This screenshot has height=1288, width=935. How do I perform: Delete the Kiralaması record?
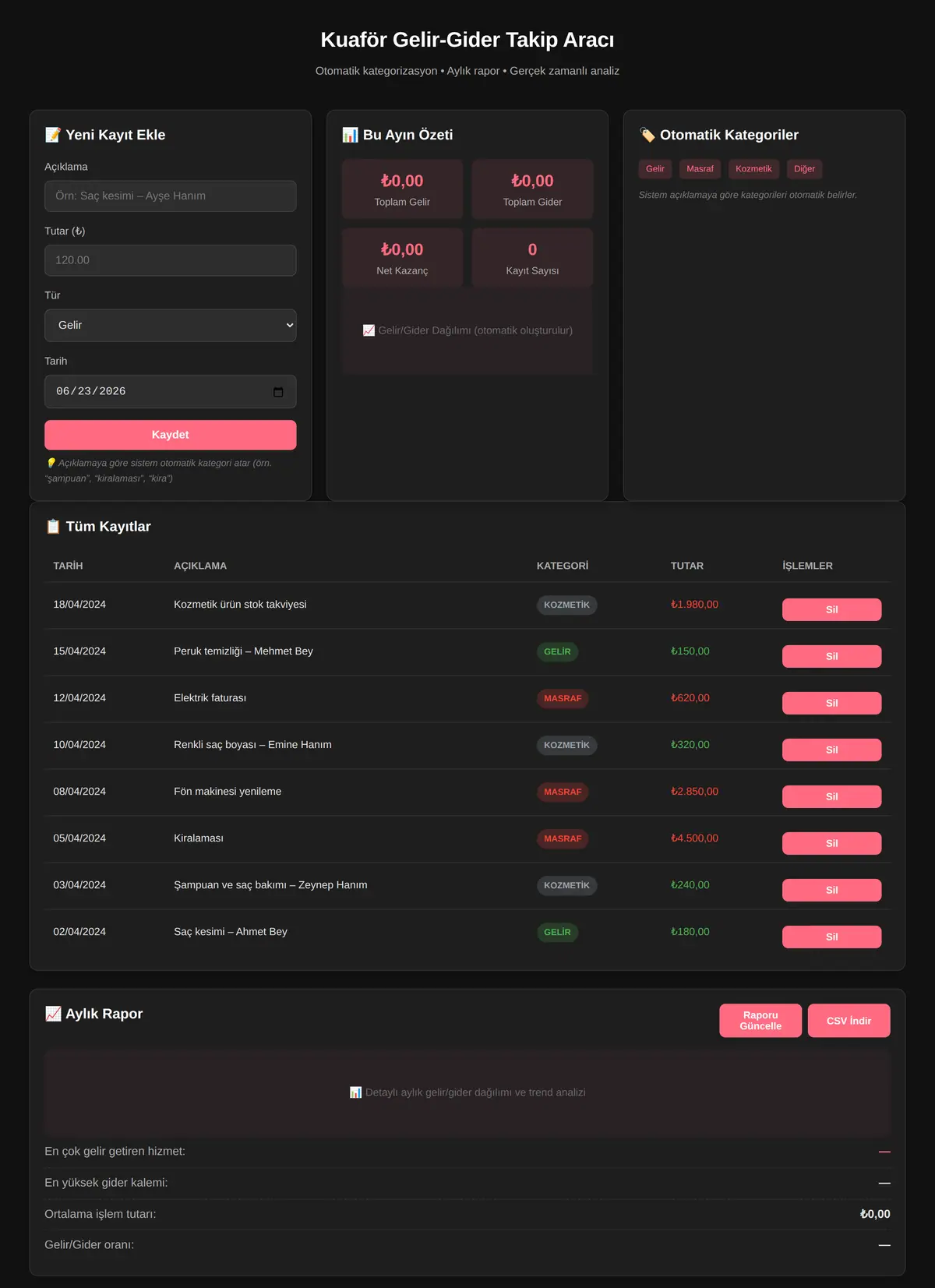[x=831, y=844]
